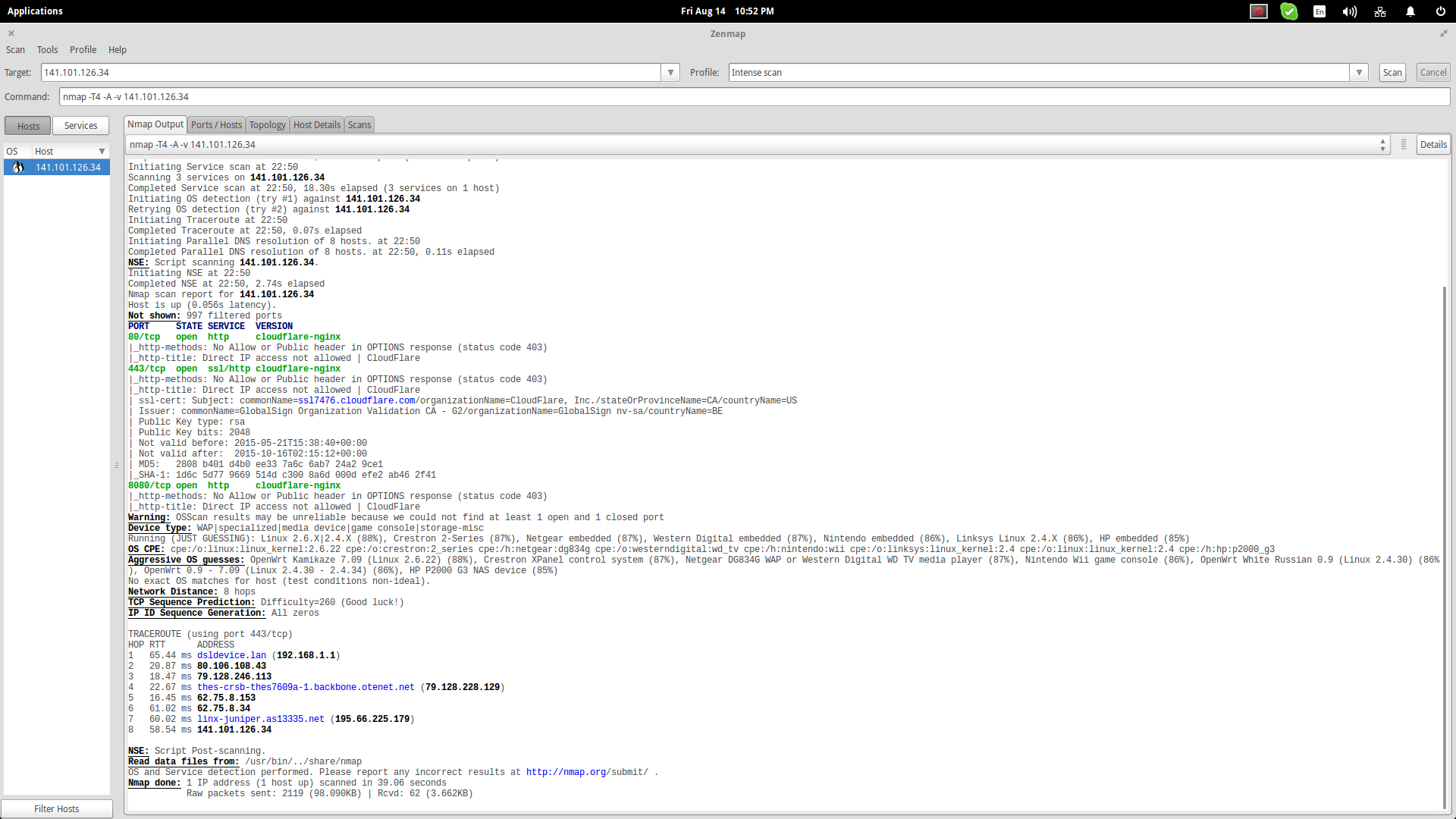Start scan with the Scan button
Image resolution: width=1456 pixels, height=819 pixels.
click(x=1392, y=73)
